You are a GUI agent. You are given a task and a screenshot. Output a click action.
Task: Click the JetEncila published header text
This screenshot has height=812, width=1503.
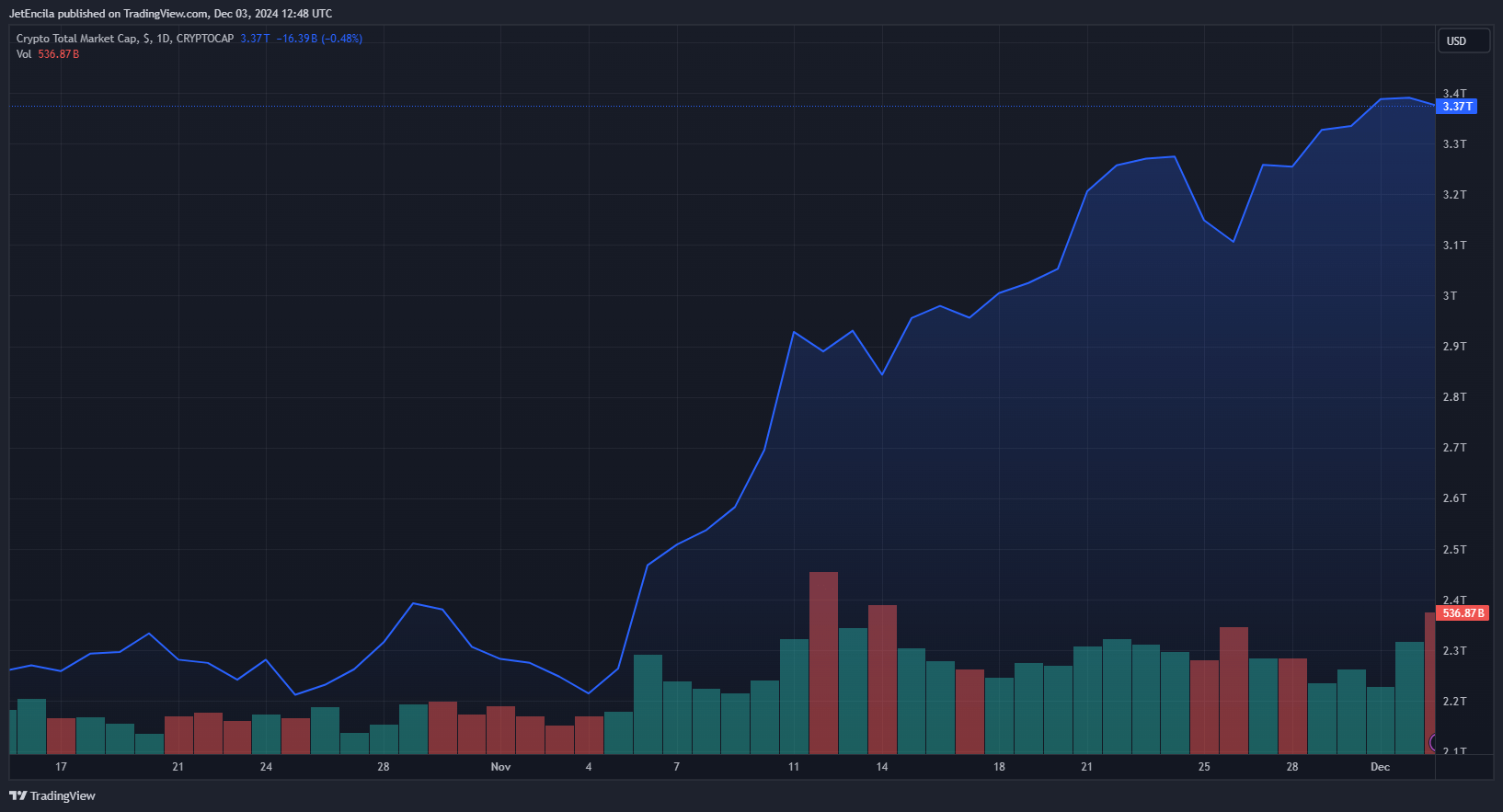click(x=170, y=14)
